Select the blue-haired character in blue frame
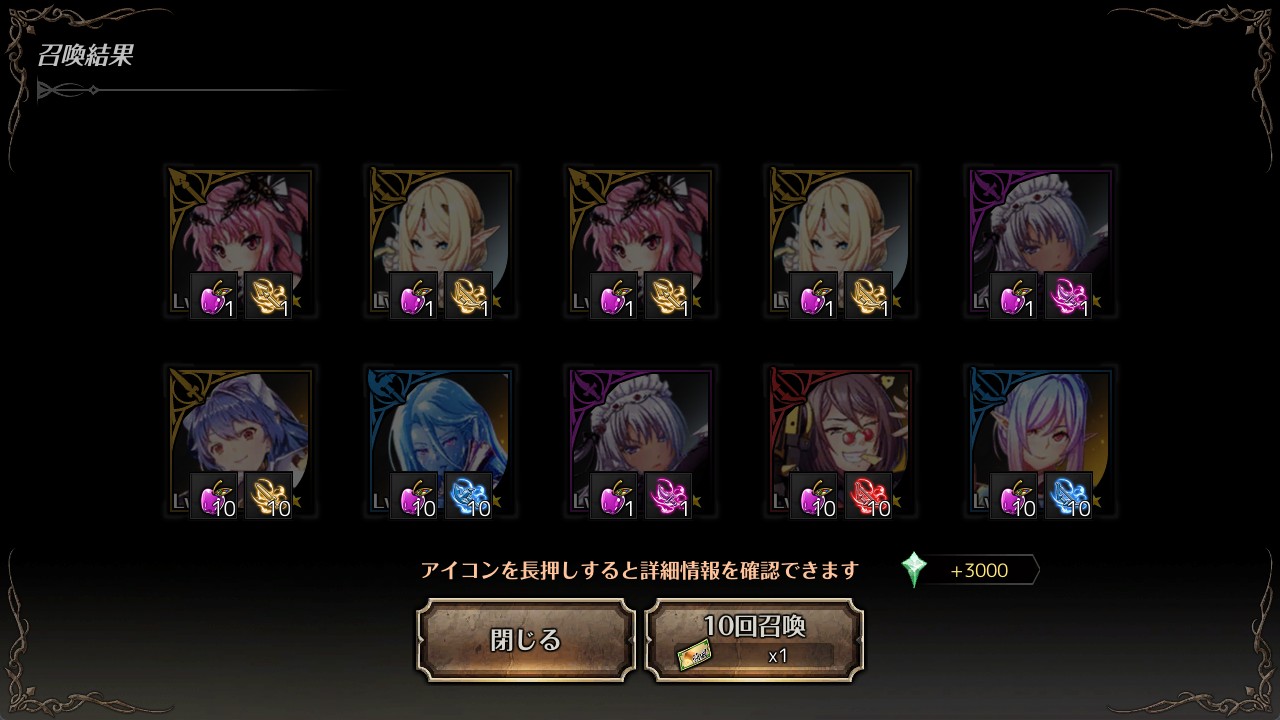 point(440,441)
